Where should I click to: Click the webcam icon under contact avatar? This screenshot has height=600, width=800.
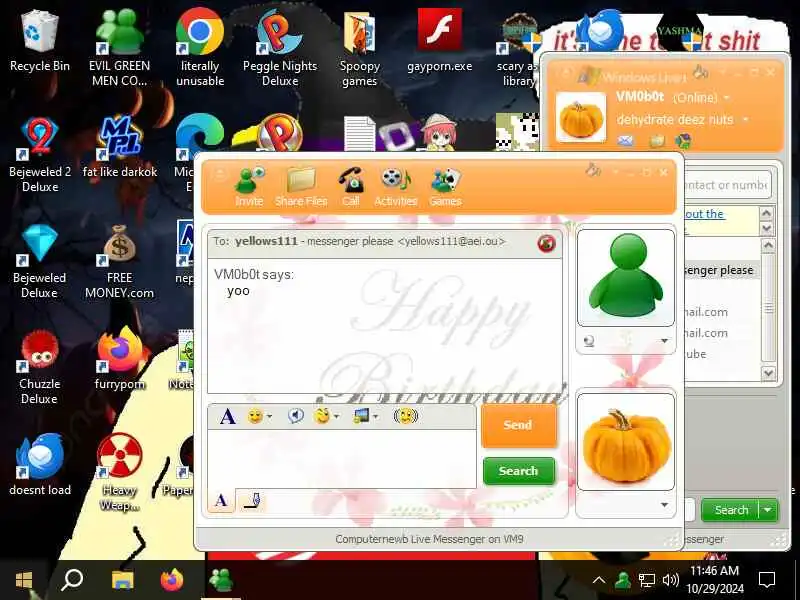589,341
